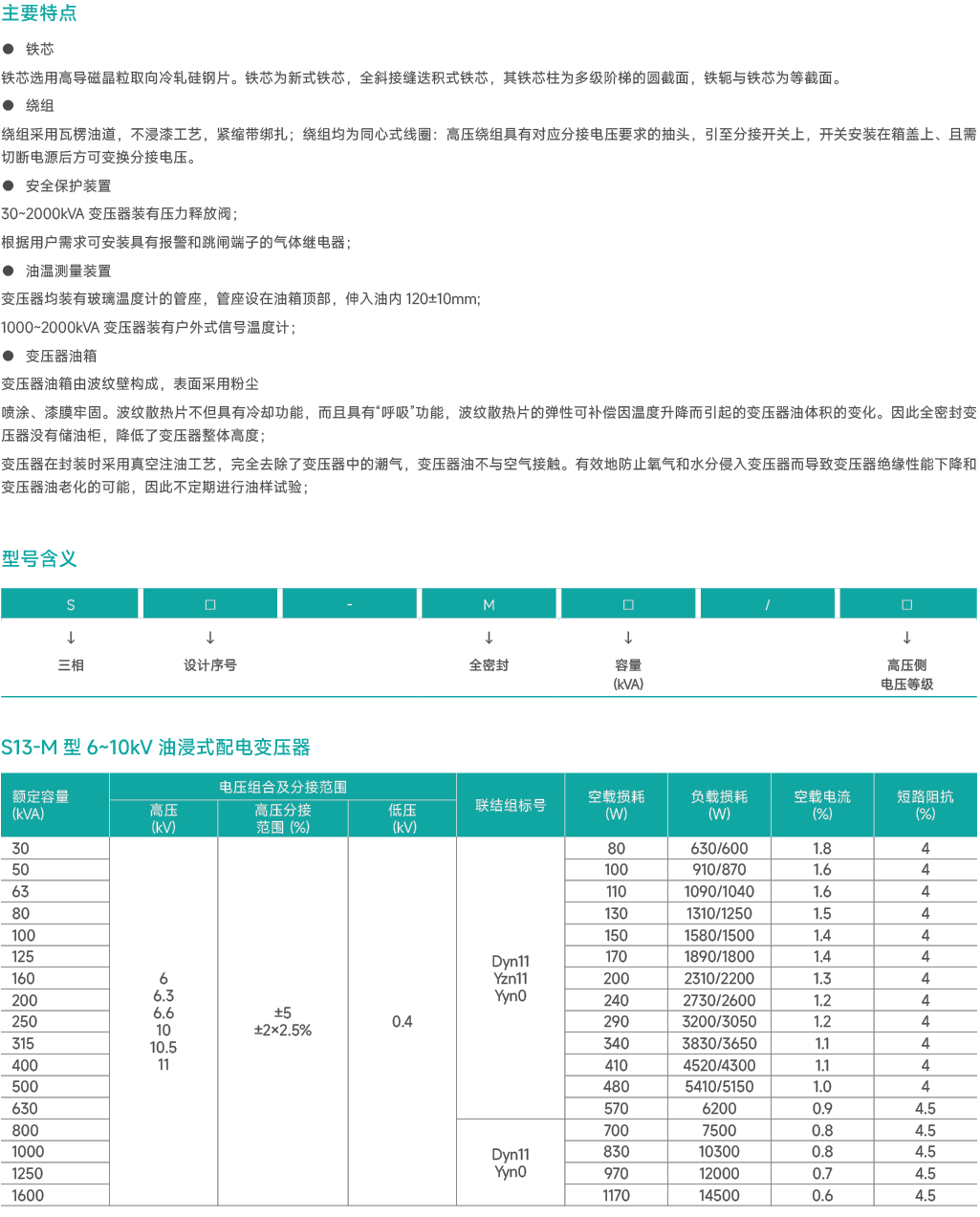Click the 主要特点 section heading
980x1217 pixels.
[x=39, y=13]
